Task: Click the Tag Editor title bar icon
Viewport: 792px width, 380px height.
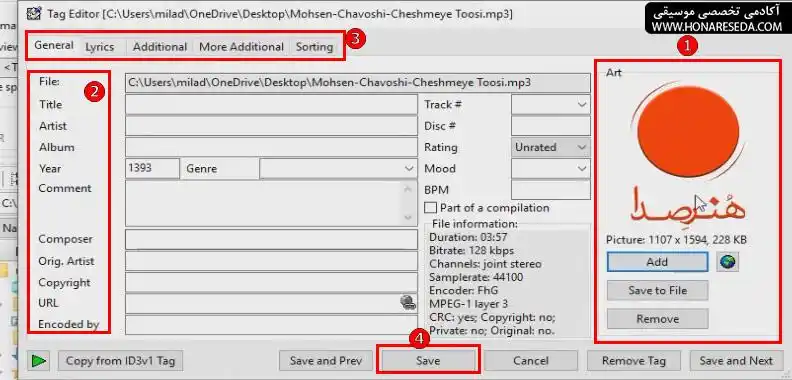Action: (x=34, y=14)
